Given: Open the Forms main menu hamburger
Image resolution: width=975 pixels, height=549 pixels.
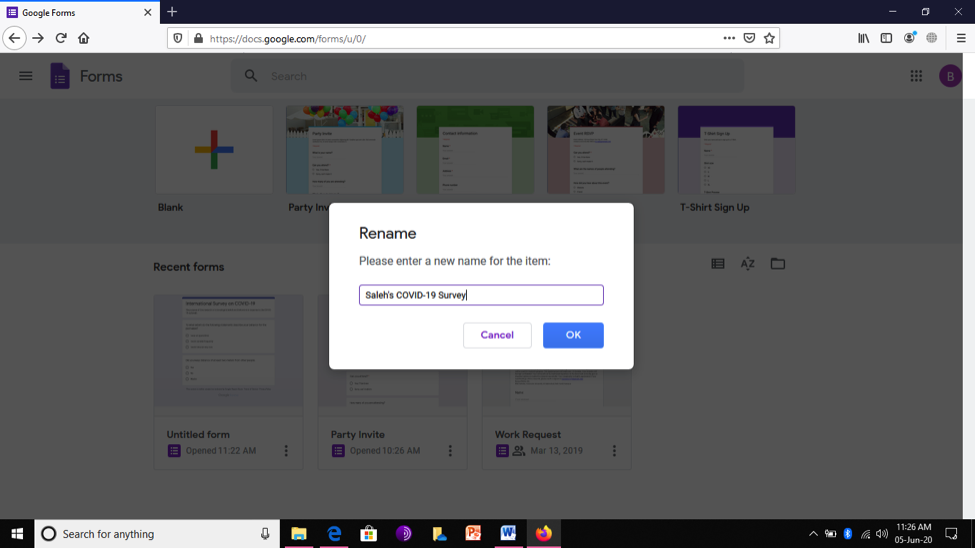Looking at the screenshot, I should 25,76.
